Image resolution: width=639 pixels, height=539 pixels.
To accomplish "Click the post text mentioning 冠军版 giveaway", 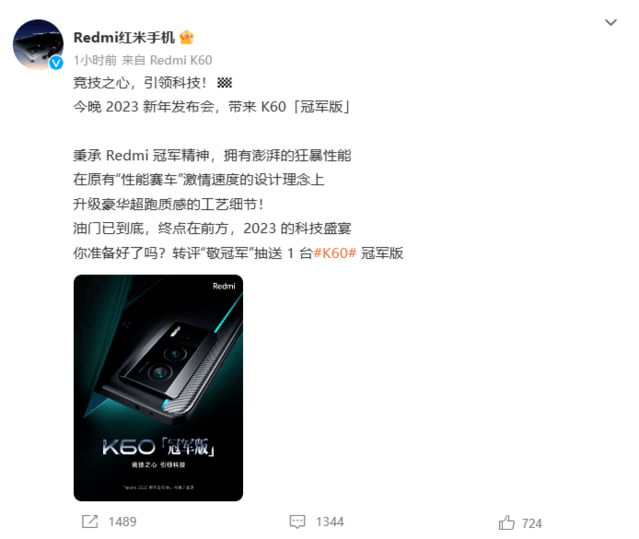I will 238,253.
